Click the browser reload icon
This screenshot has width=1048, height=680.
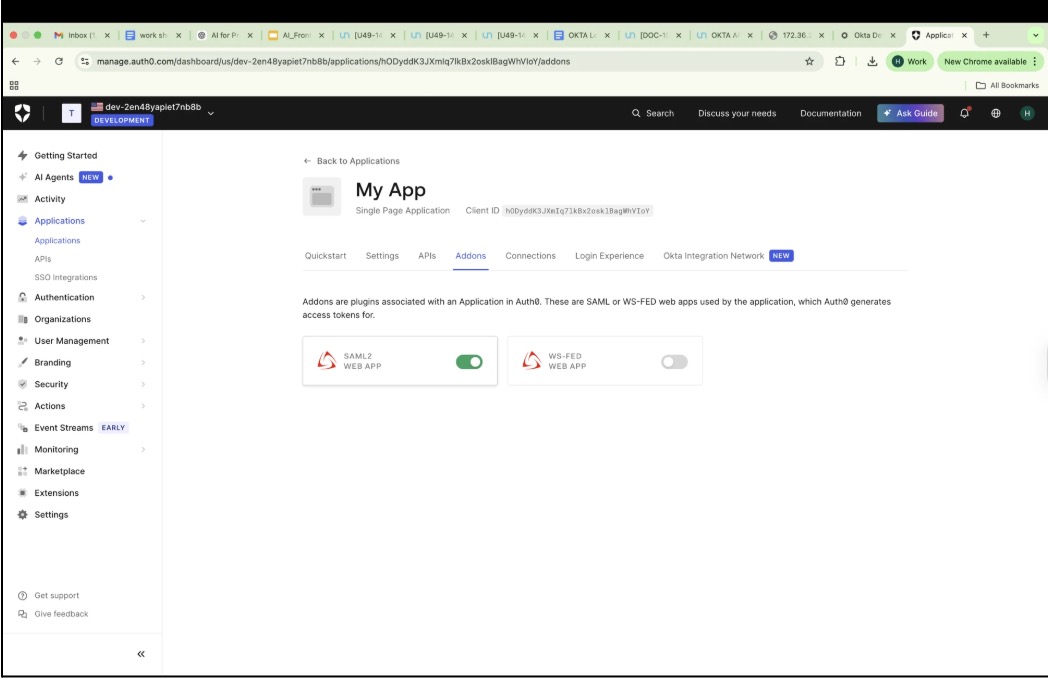(x=59, y=61)
